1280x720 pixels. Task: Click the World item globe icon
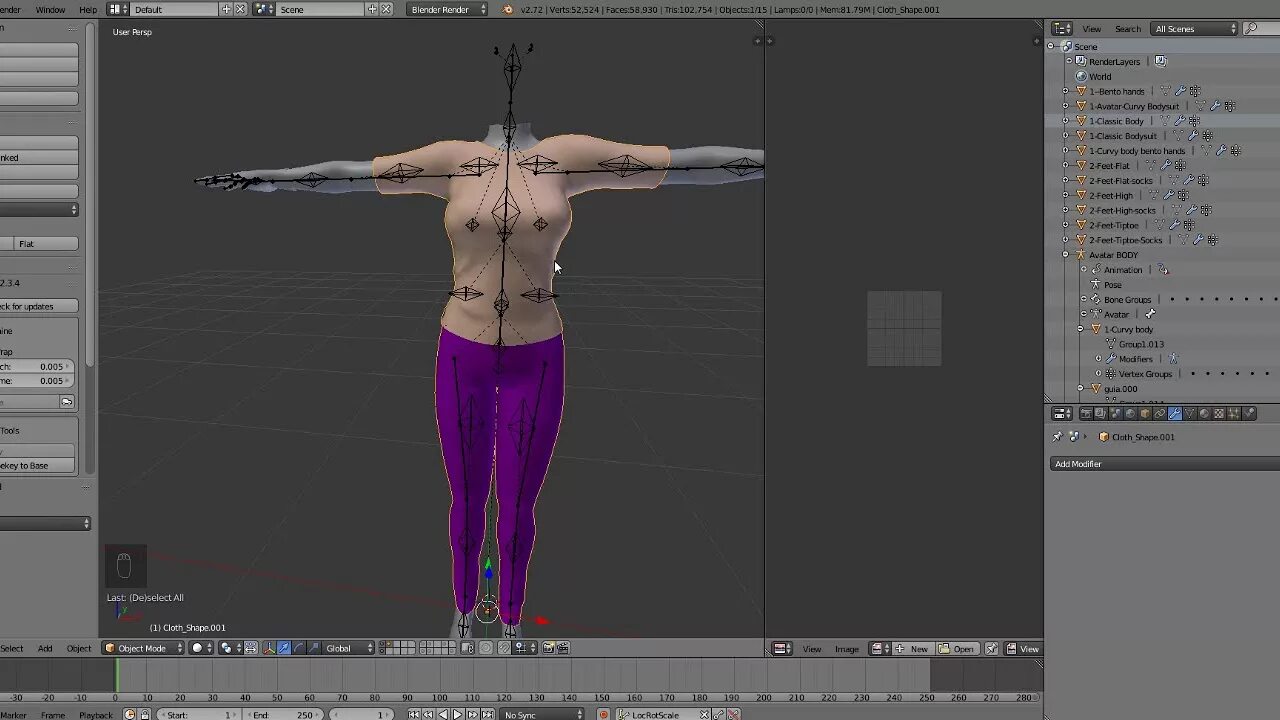coord(1081,76)
